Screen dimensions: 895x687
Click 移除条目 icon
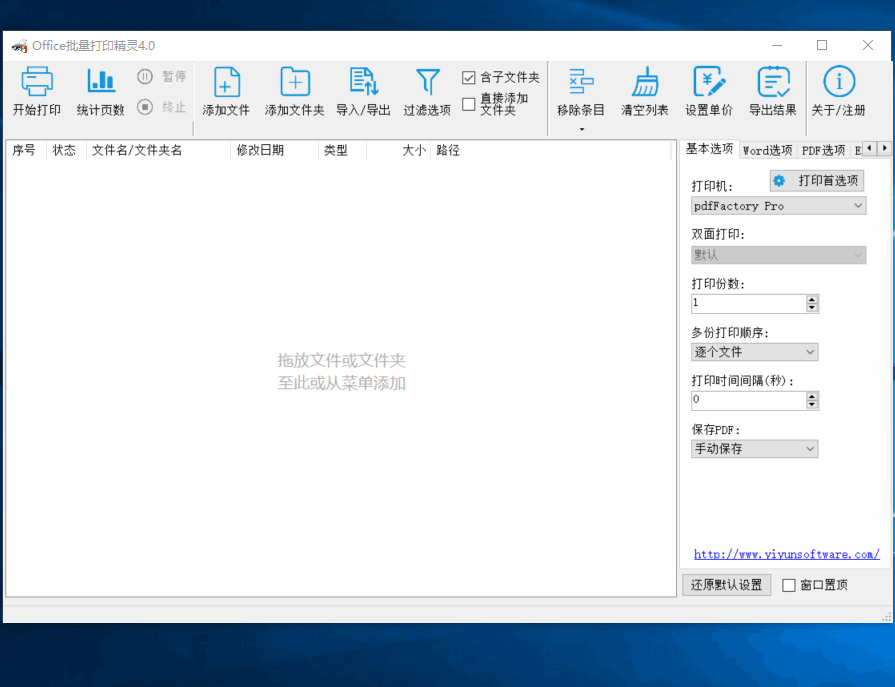[x=581, y=82]
